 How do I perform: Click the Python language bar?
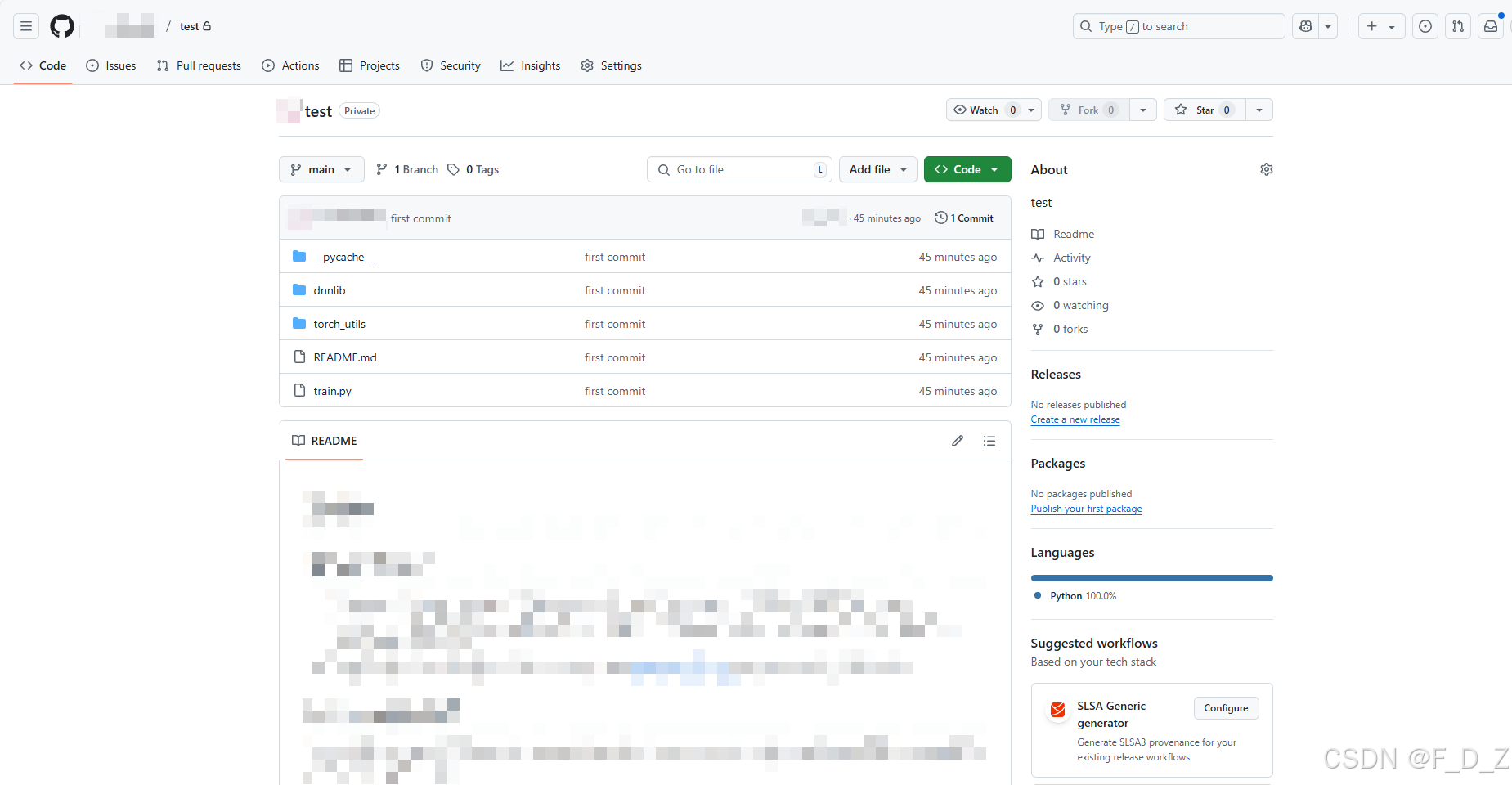click(x=1152, y=578)
